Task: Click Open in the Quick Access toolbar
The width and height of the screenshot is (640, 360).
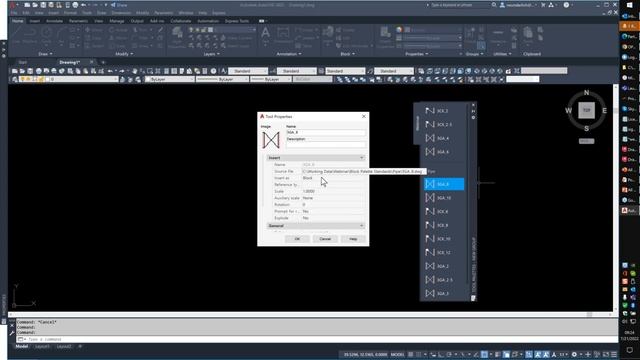Action: (x=35, y=5)
